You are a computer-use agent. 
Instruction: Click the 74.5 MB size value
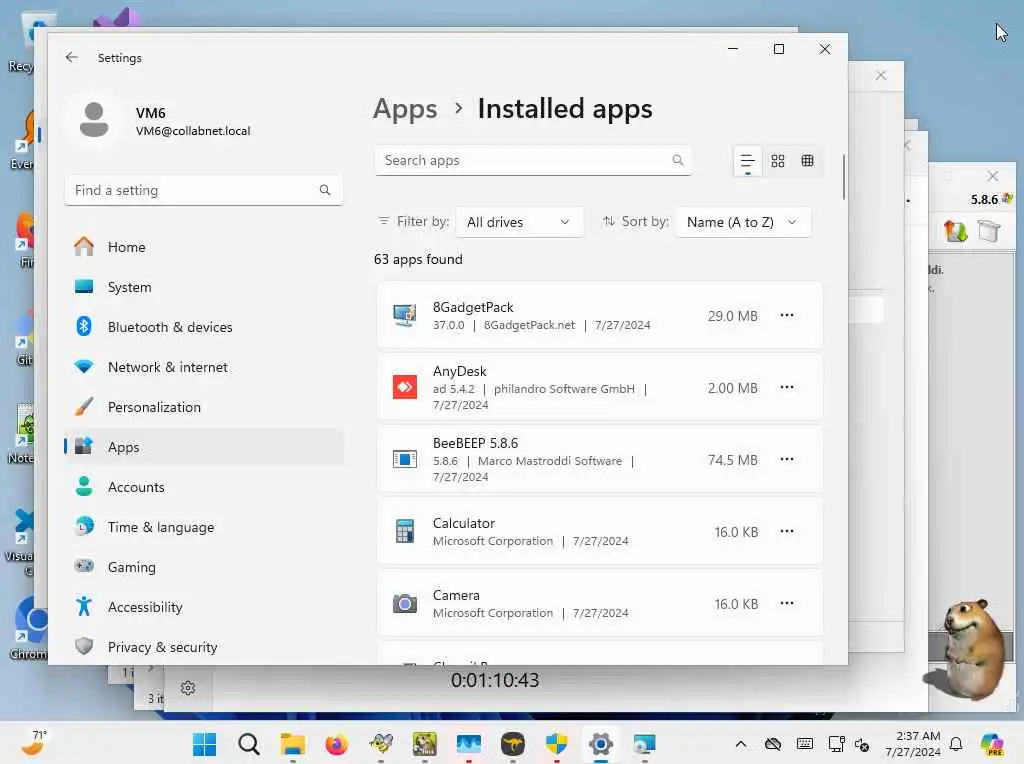pyautogui.click(x=733, y=460)
